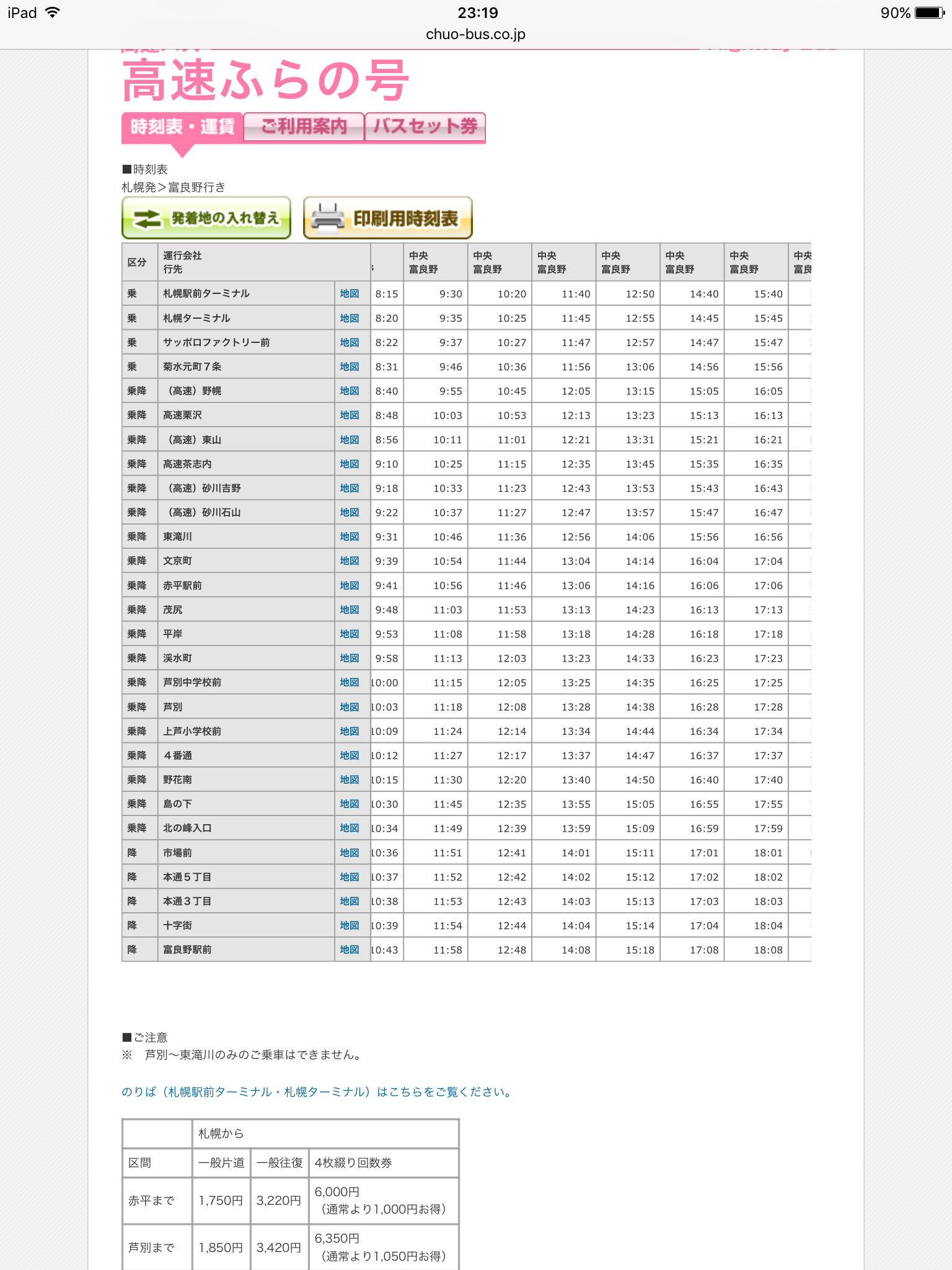Select the 富良野駅前 stop name
This screenshot has height=1270, width=952.
(x=187, y=949)
